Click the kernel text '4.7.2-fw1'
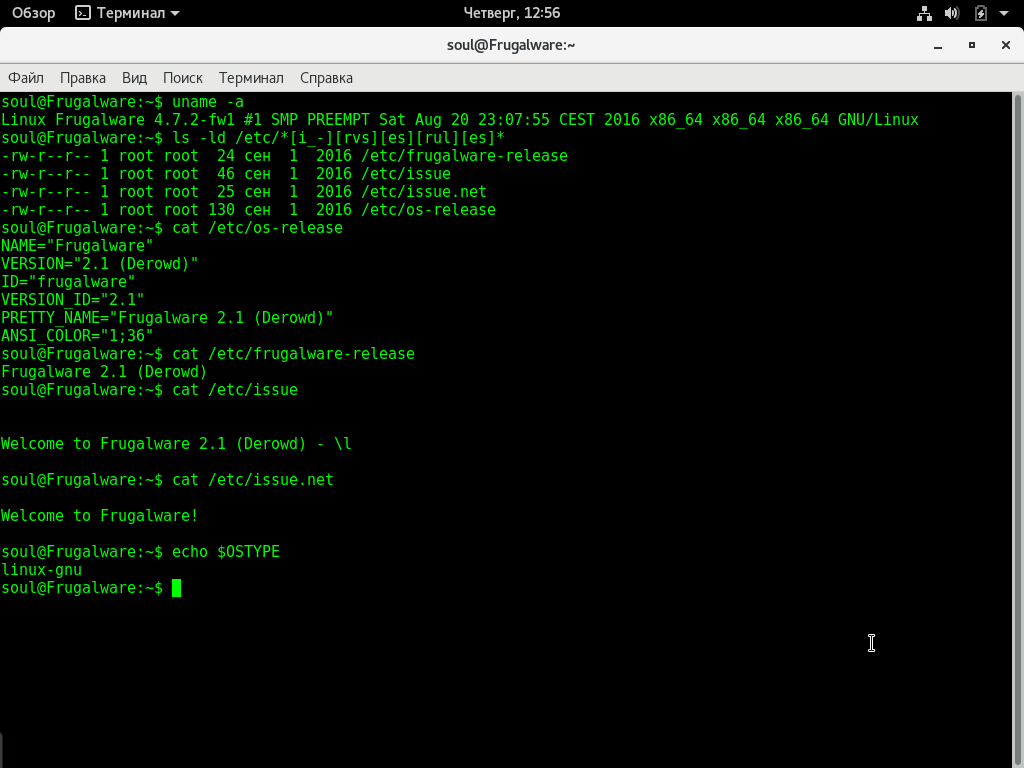The width and height of the screenshot is (1024, 768). pos(194,120)
